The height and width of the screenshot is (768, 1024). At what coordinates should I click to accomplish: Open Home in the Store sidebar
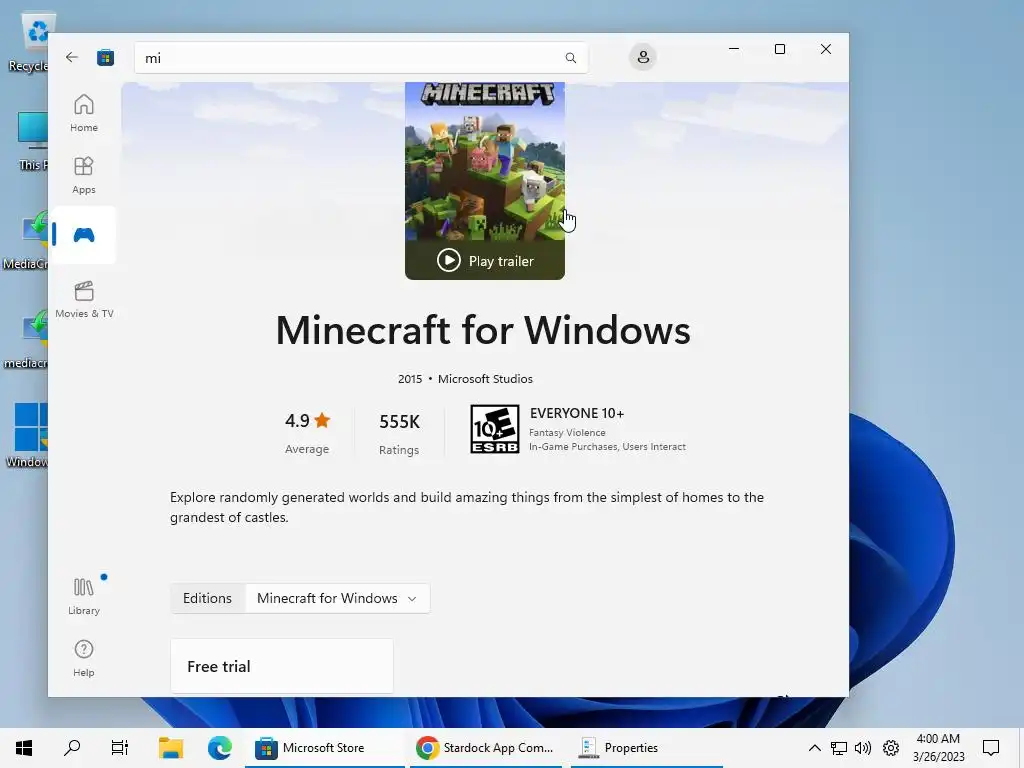click(84, 113)
